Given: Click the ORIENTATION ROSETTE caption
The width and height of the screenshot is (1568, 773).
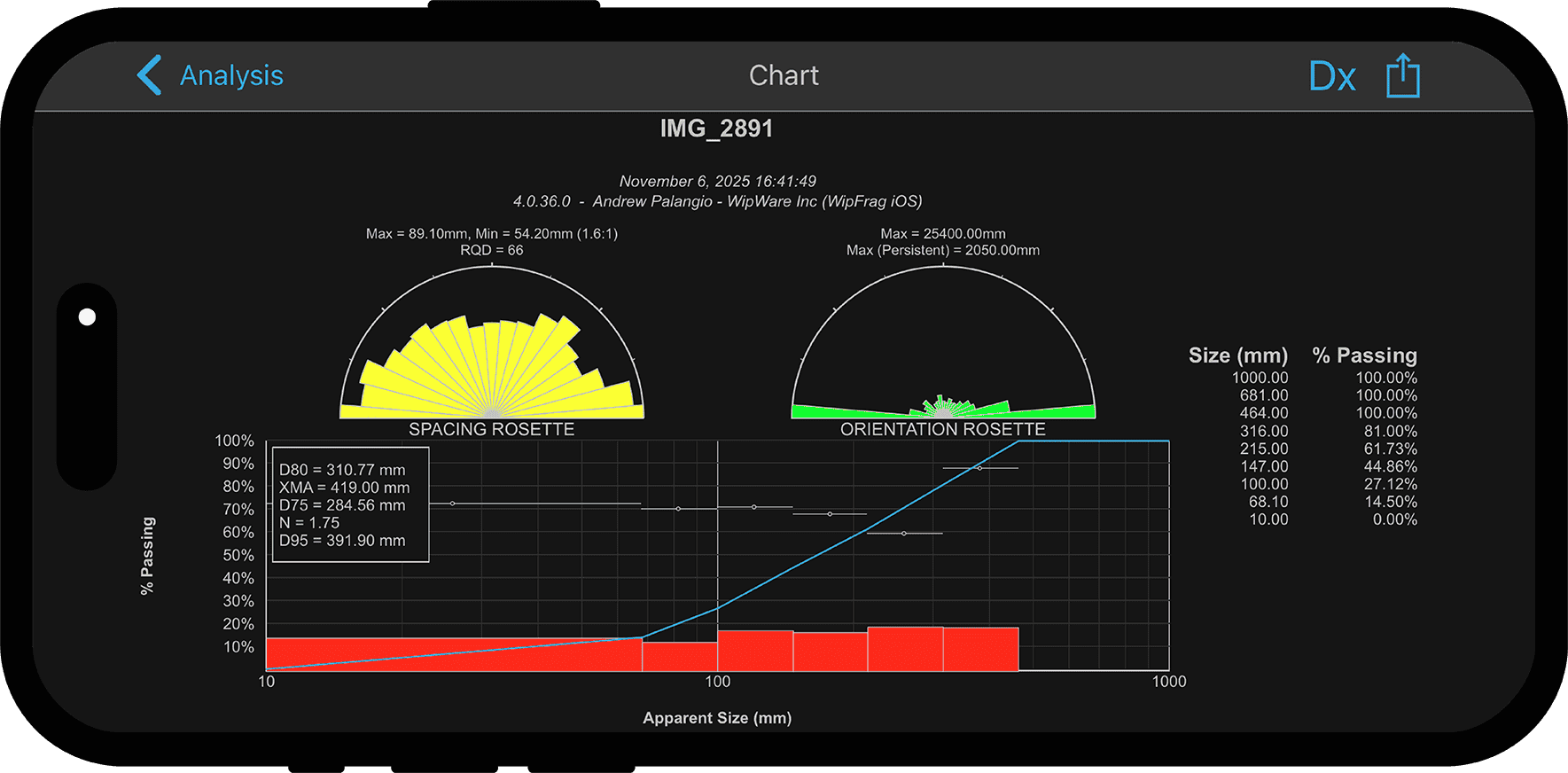Looking at the screenshot, I should tap(942, 429).
